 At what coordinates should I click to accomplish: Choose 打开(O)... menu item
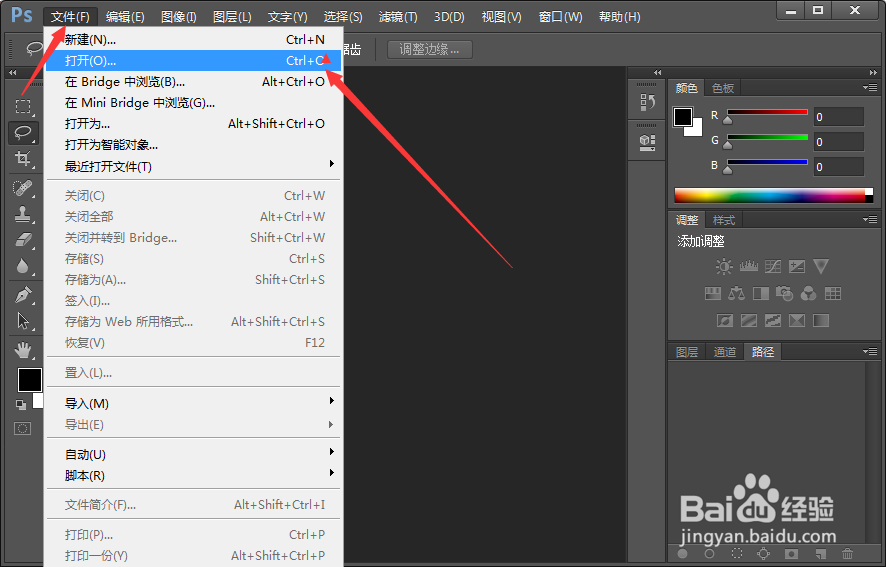pyautogui.click(x=193, y=60)
